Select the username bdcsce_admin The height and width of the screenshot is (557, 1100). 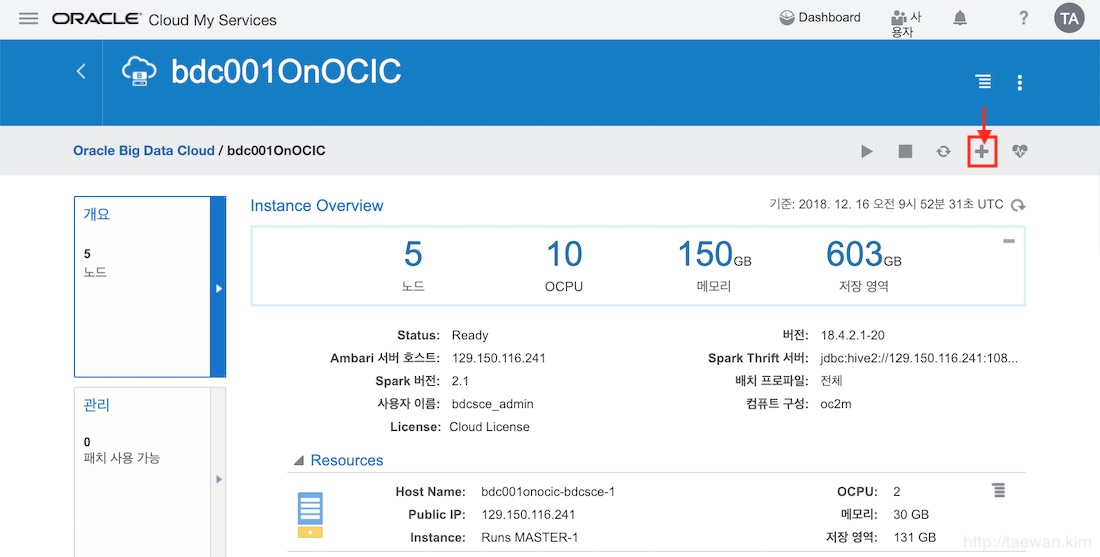[x=493, y=404]
